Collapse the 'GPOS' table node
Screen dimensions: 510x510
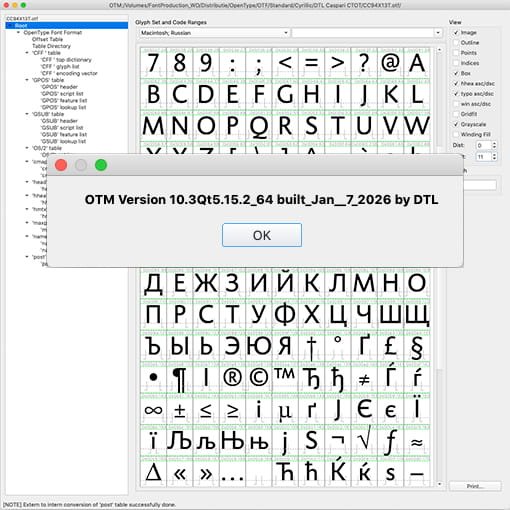[x=27, y=80]
